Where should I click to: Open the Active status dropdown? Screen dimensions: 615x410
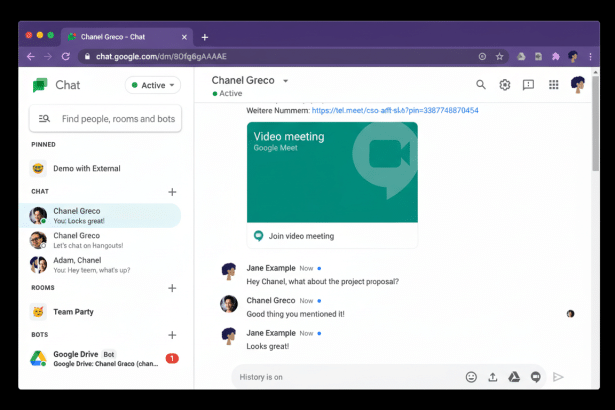click(153, 85)
